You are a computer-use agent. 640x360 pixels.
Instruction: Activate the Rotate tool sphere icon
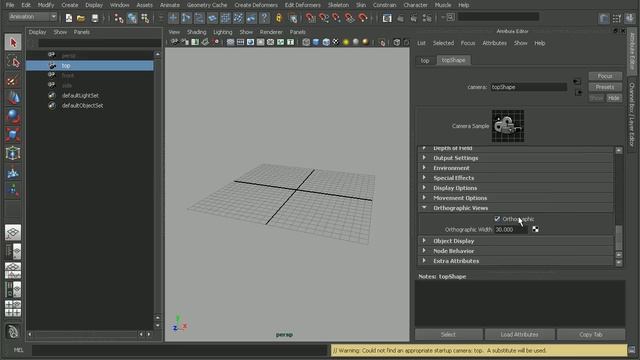13,117
